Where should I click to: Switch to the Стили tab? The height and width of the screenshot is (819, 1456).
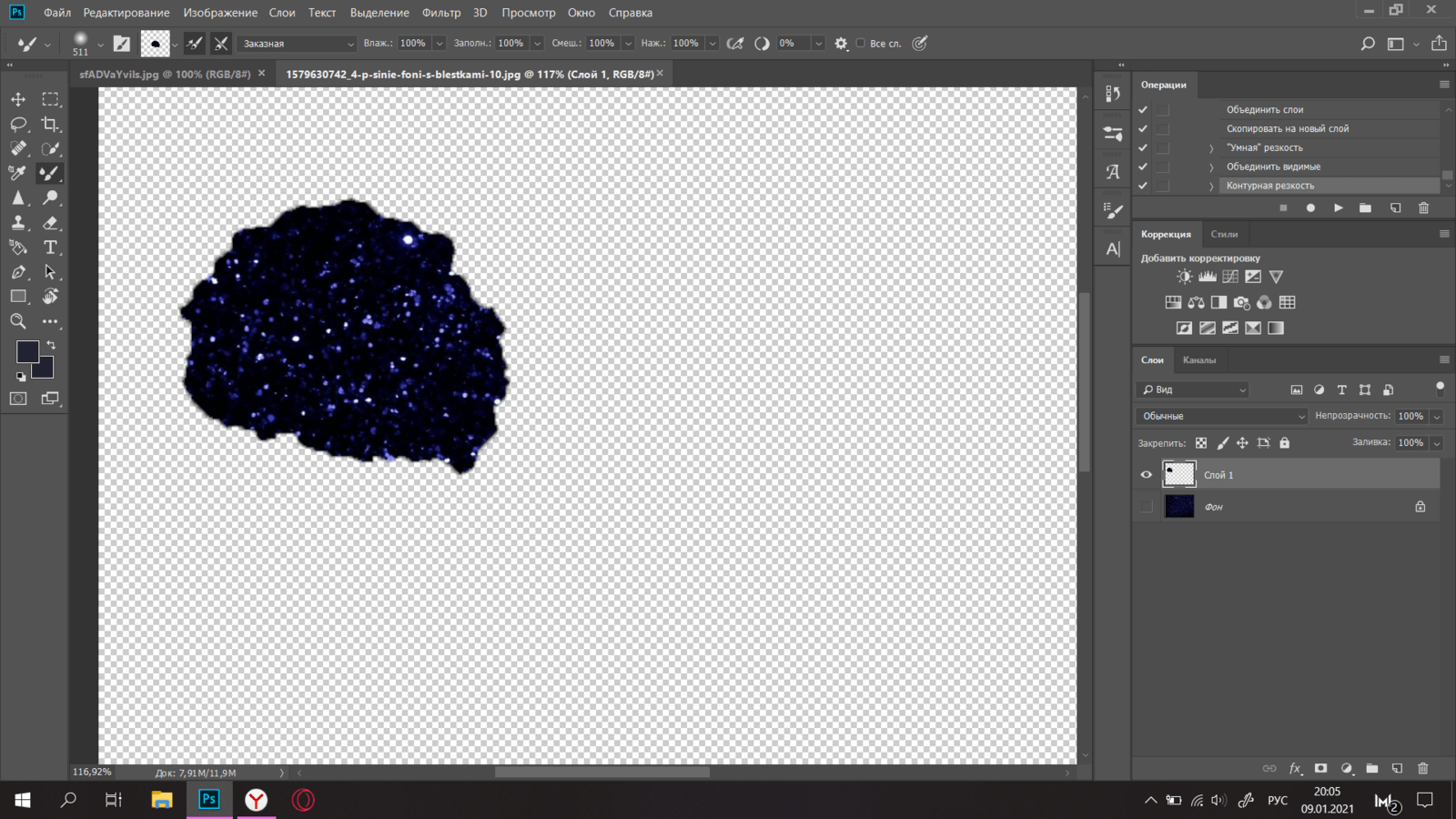coord(1224,235)
